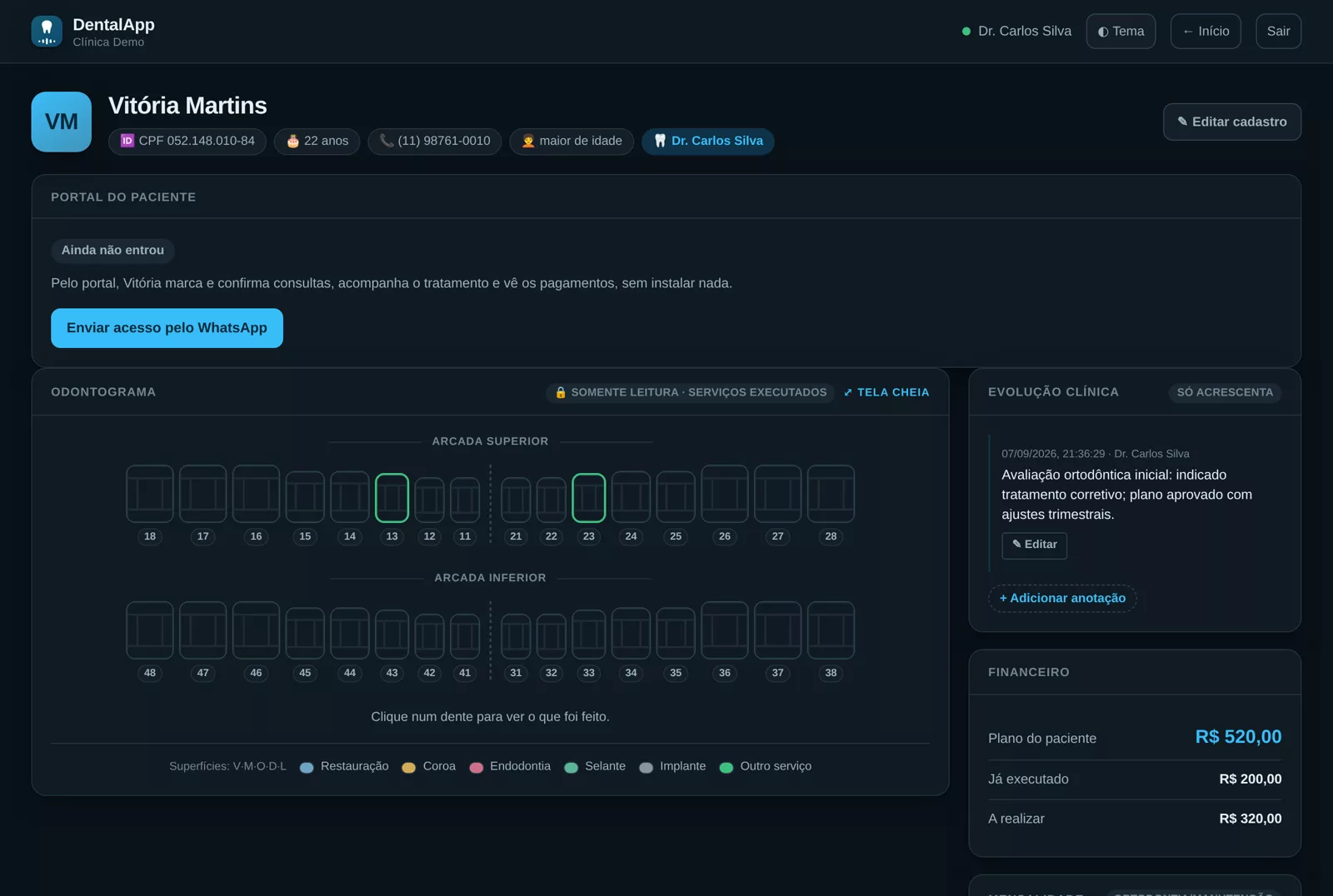Select tooth 26 in the upper arch

725,494
